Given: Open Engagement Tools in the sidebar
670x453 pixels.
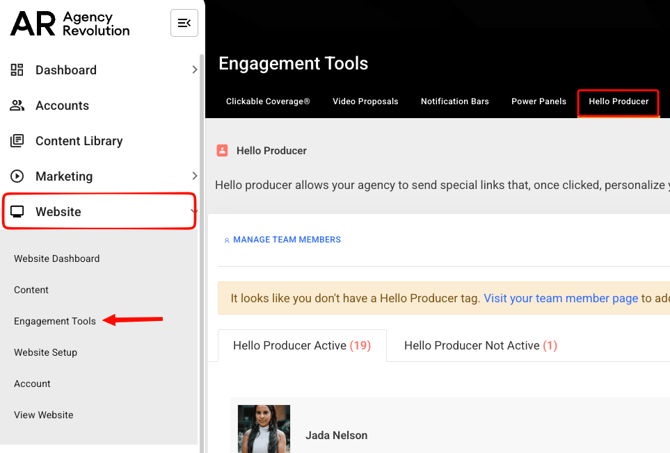Looking at the screenshot, I should tap(55, 321).
